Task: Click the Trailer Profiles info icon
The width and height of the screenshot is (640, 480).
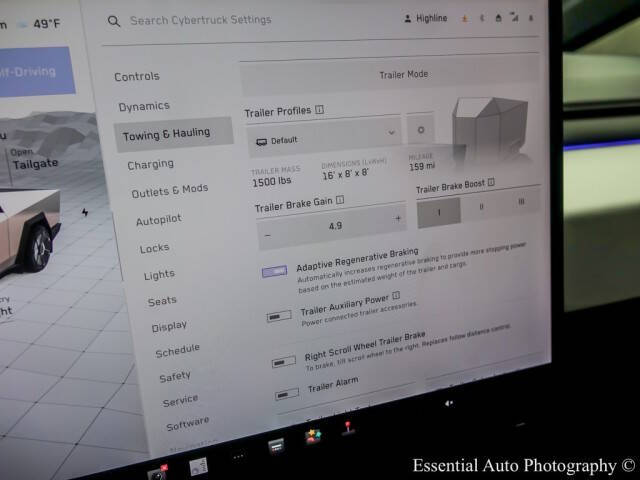Action: click(319, 109)
